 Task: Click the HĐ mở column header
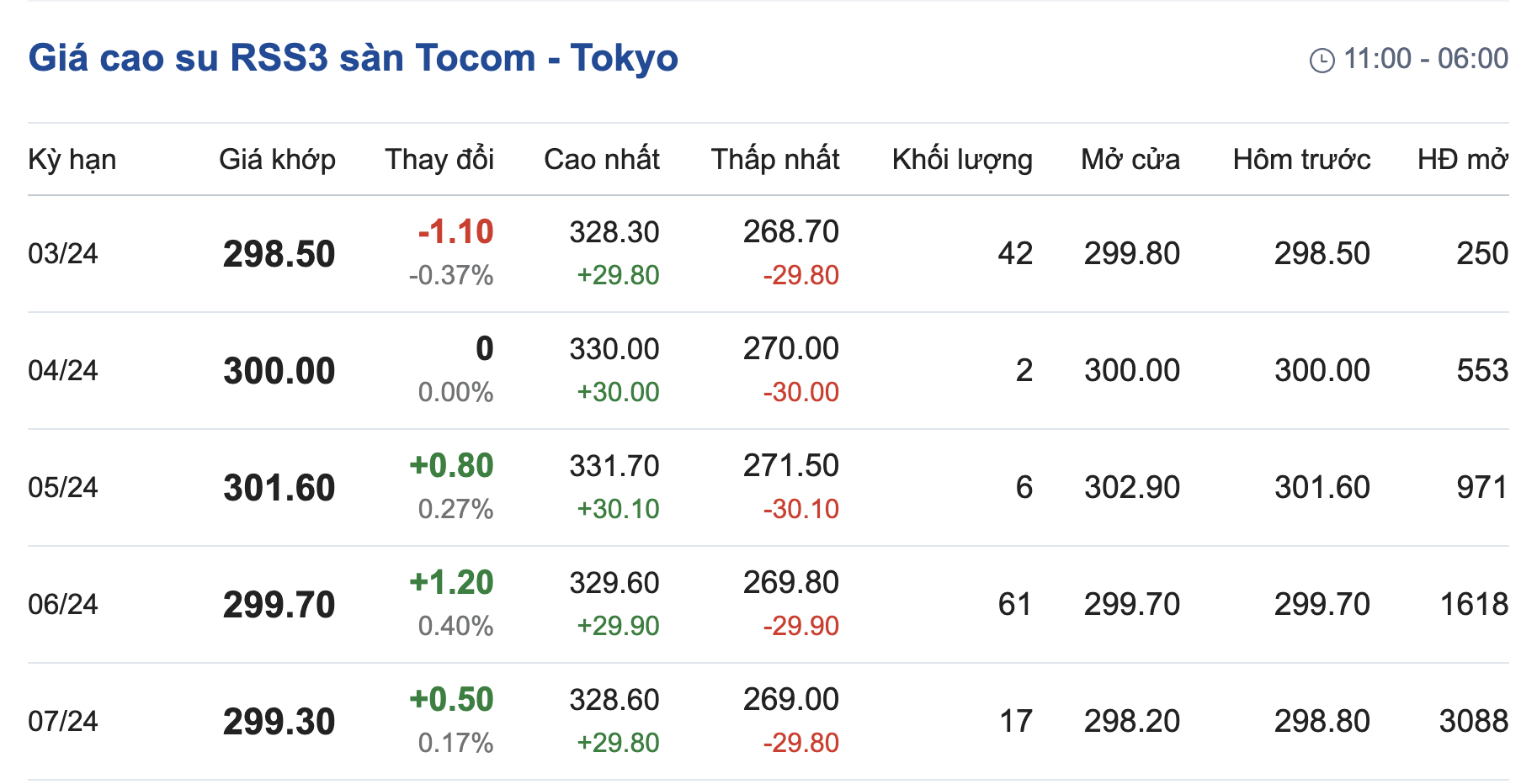1462,159
